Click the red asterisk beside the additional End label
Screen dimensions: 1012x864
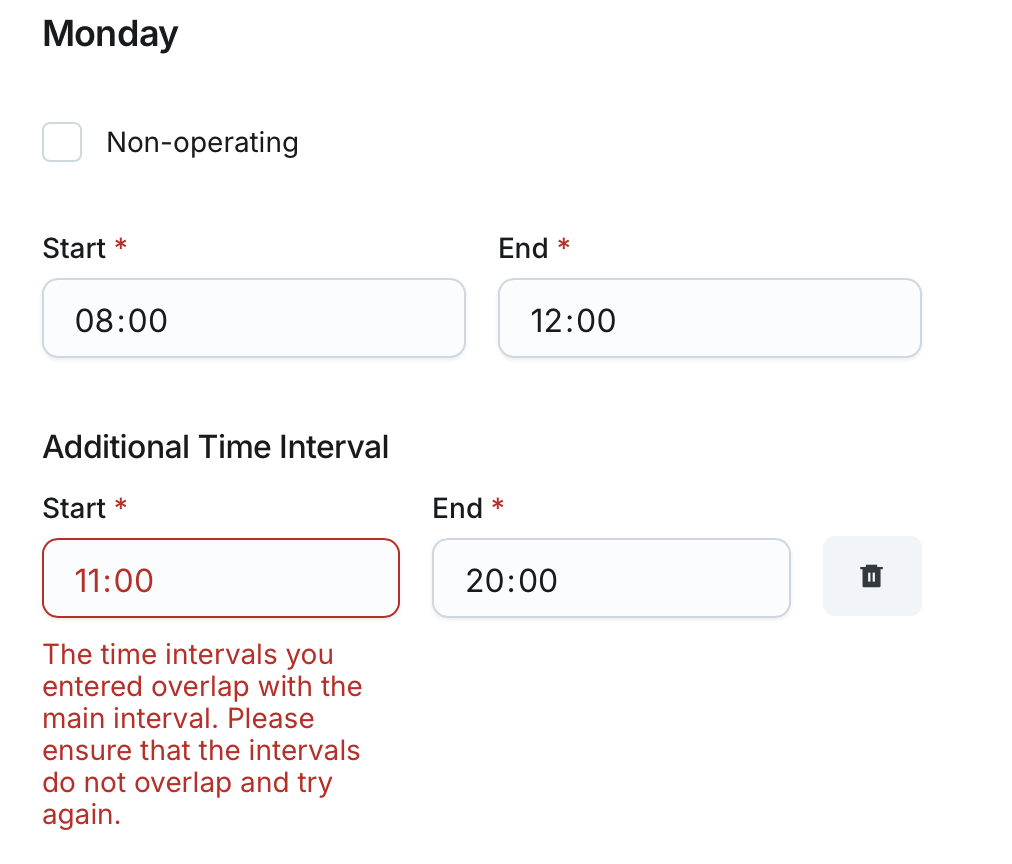(497, 505)
